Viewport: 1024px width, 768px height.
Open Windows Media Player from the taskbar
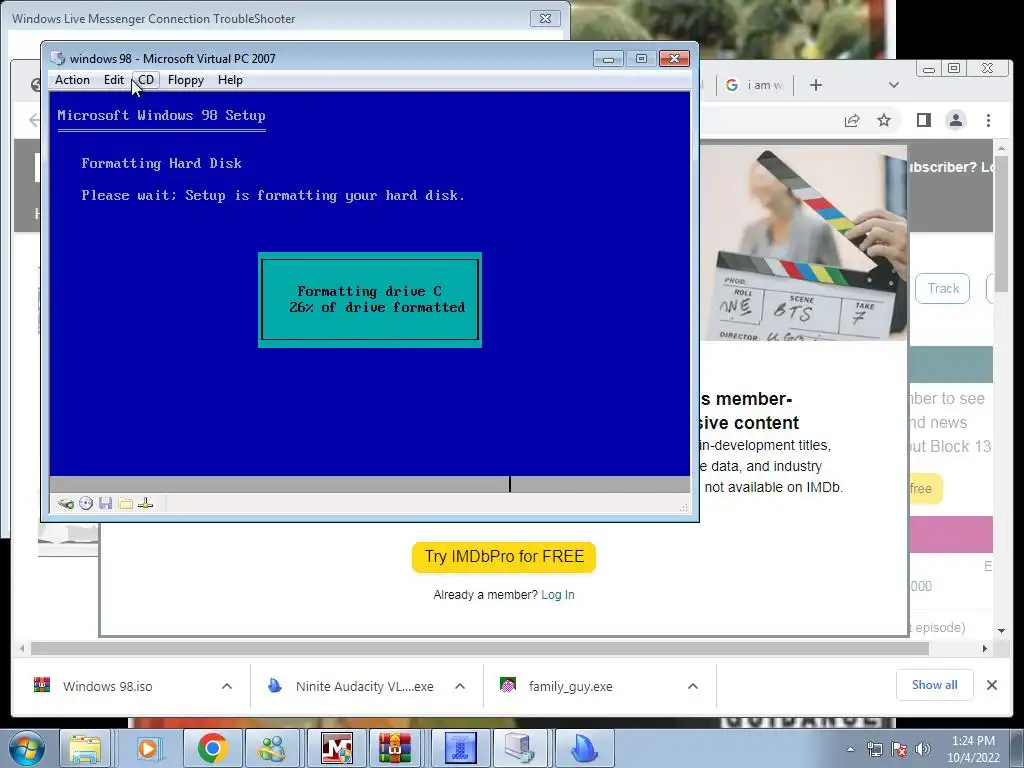149,748
